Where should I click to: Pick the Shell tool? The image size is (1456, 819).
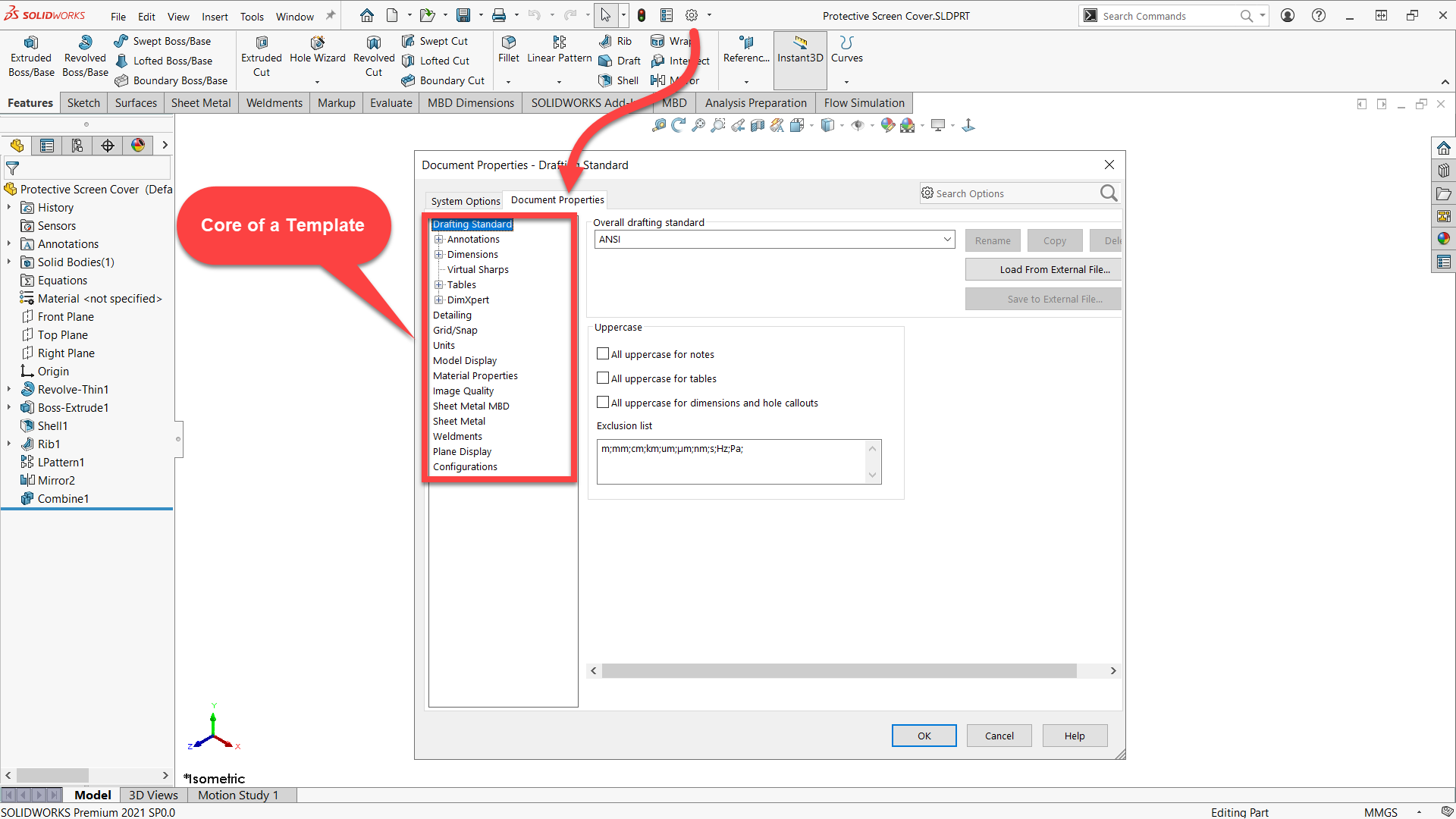pos(619,80)
